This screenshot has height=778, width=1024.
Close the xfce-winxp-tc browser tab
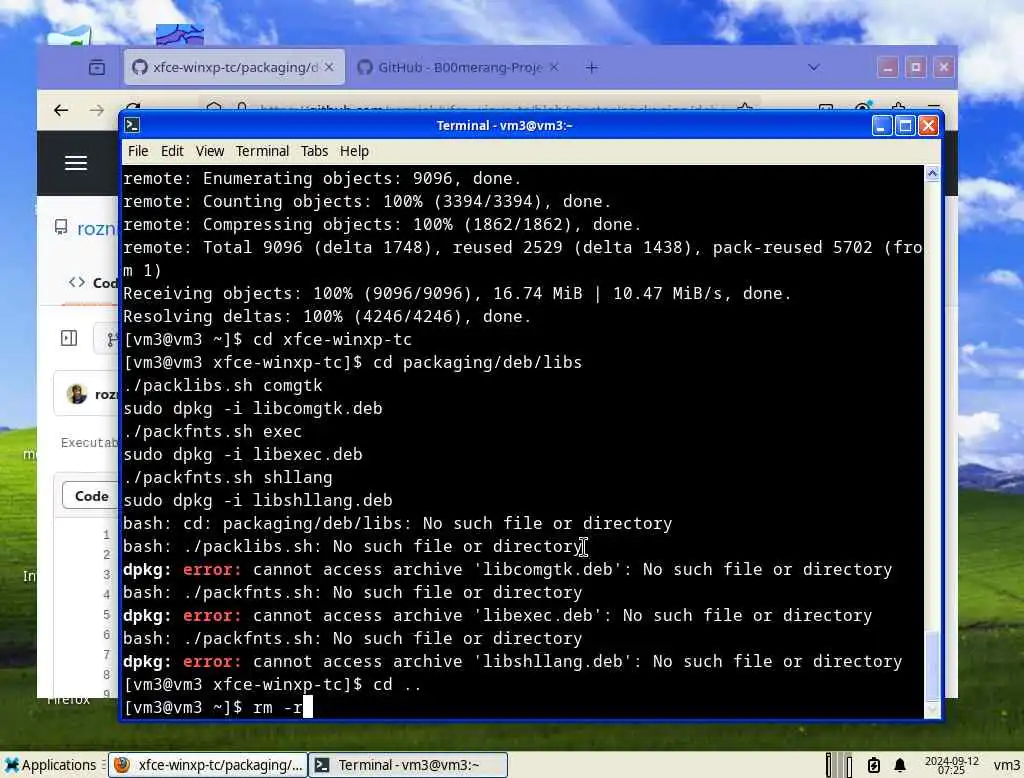coord(329,67)
